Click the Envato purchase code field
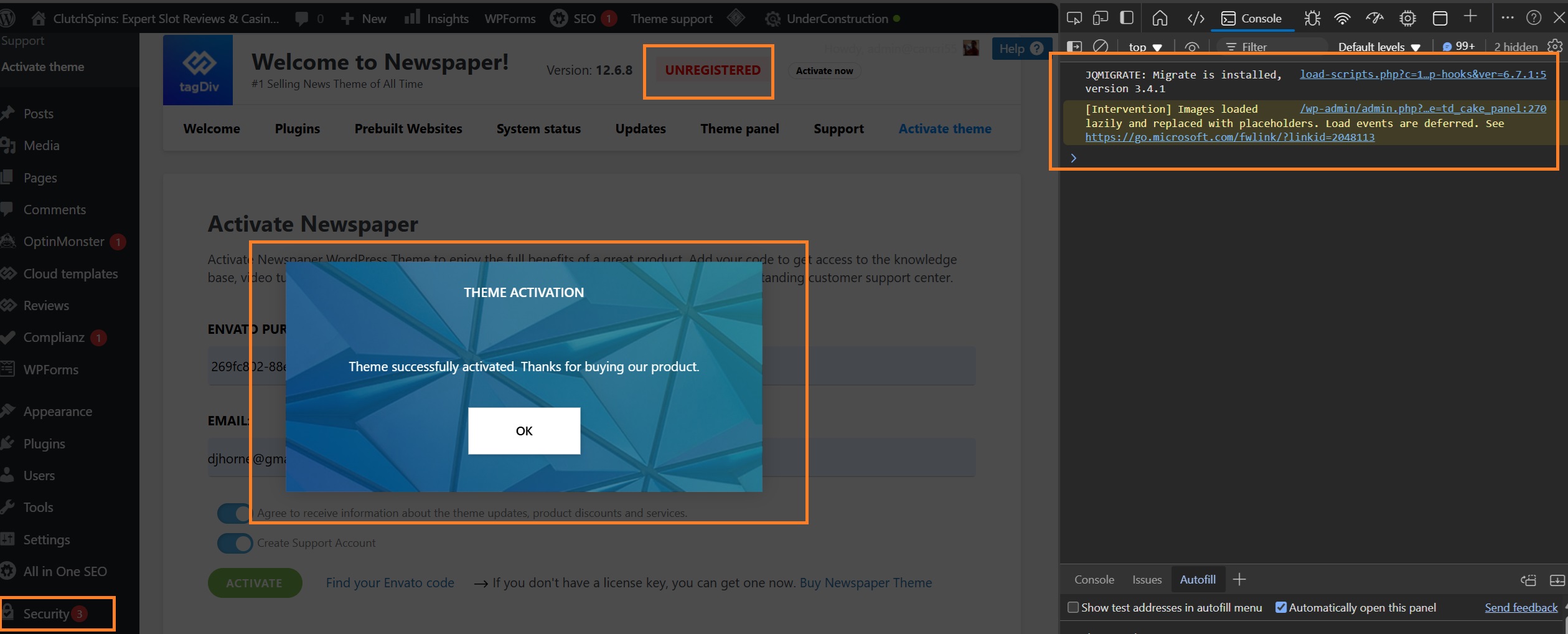This screenshot has width=1568, height=634. 591,366
